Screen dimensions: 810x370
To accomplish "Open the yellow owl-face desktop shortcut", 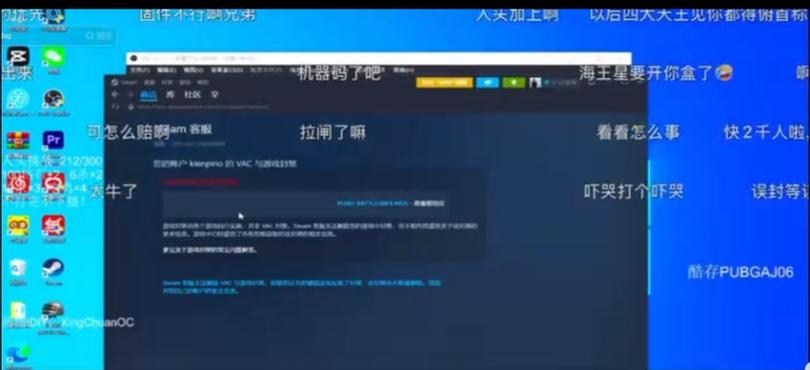I will click(x=18, y=225).
